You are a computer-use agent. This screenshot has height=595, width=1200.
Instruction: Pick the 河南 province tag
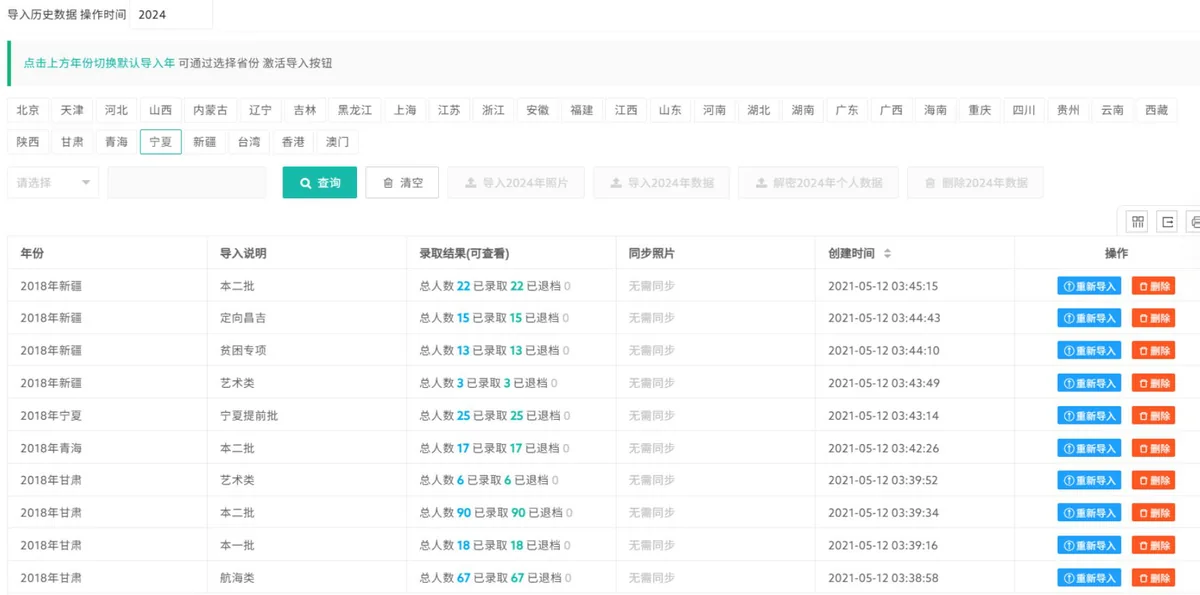tap(714, 110)
